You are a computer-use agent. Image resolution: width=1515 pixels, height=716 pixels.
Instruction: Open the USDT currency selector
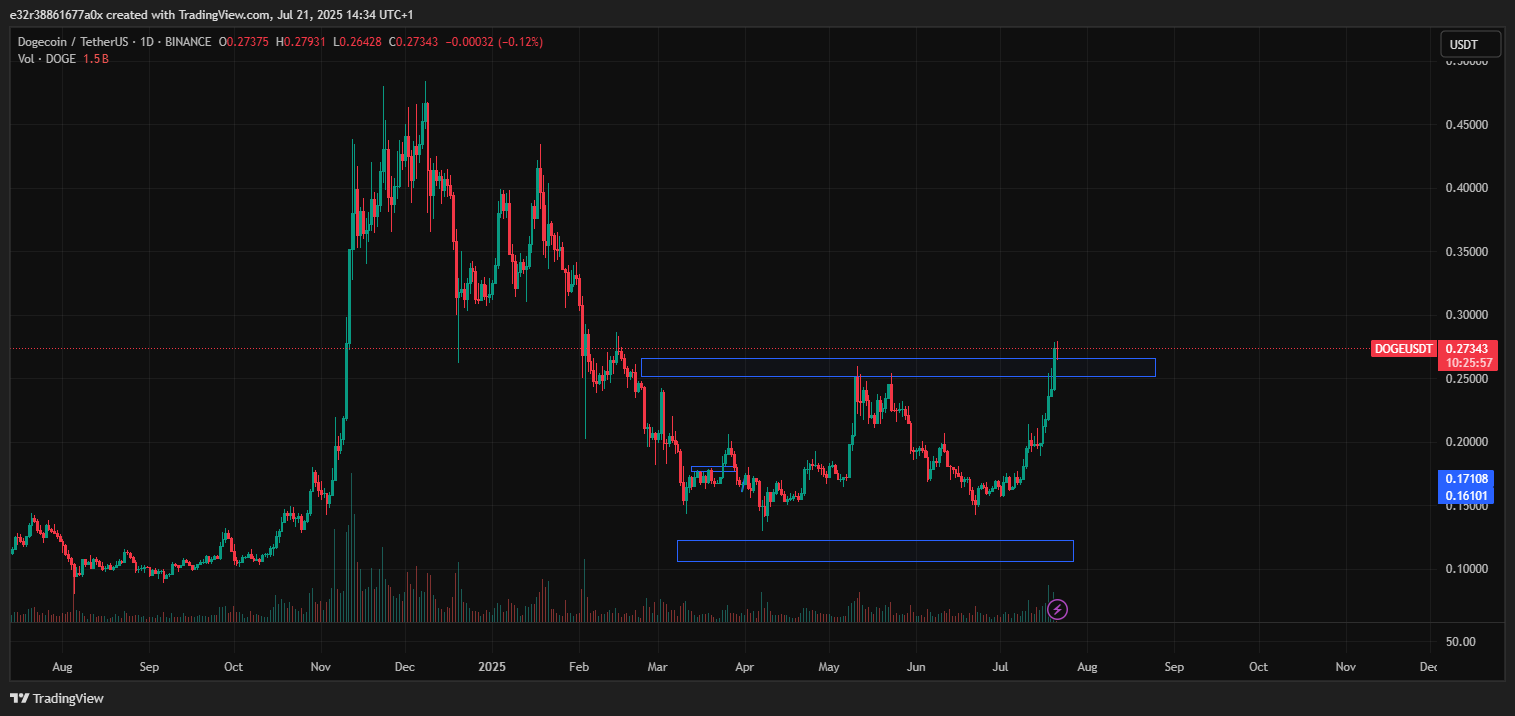coord(1472,44)
